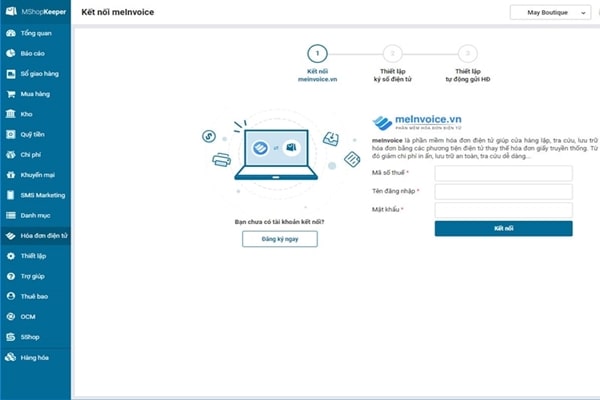Select Sổ giao hàng sidebar icon
This screenshot has height=400, width=600.
click(x=11, y=74)
